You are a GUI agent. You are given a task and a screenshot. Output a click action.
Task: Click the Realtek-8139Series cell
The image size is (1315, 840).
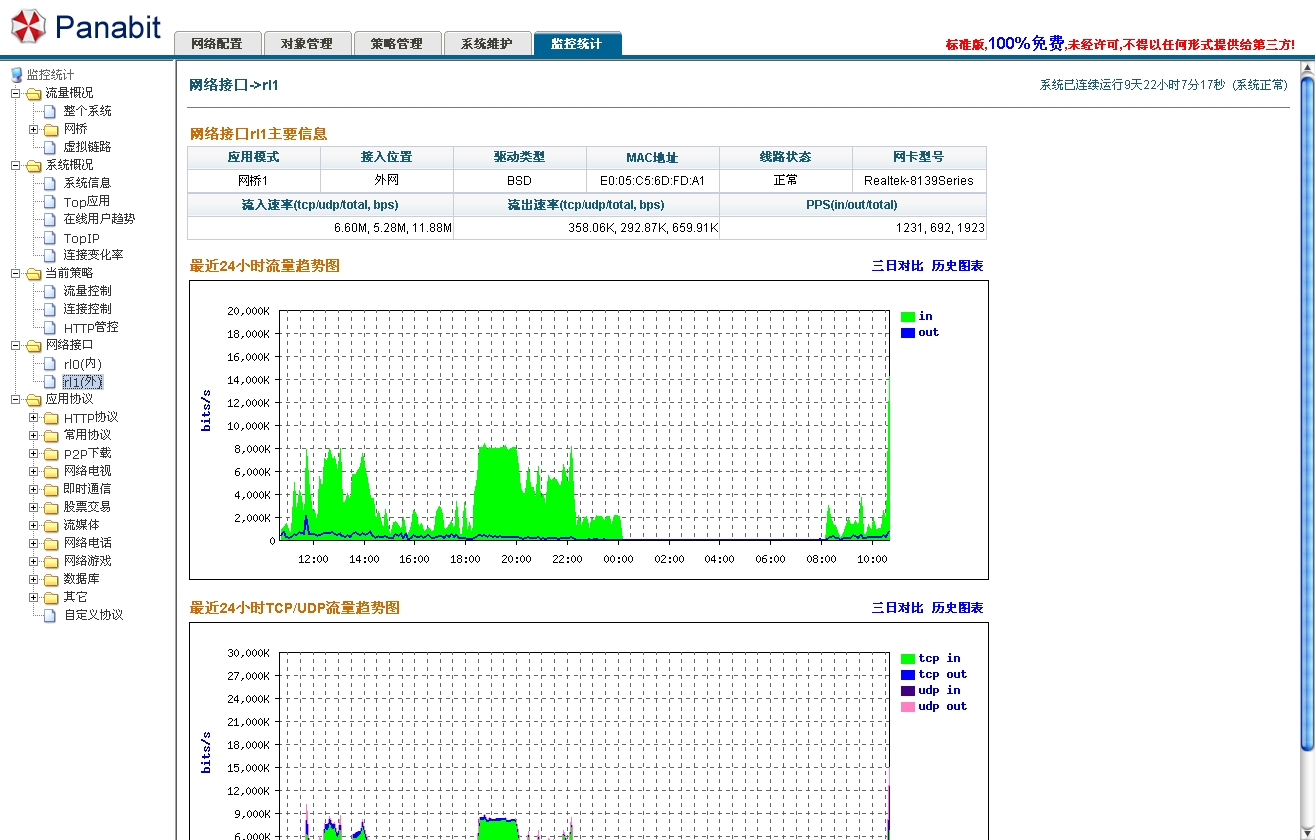point(919,181)
